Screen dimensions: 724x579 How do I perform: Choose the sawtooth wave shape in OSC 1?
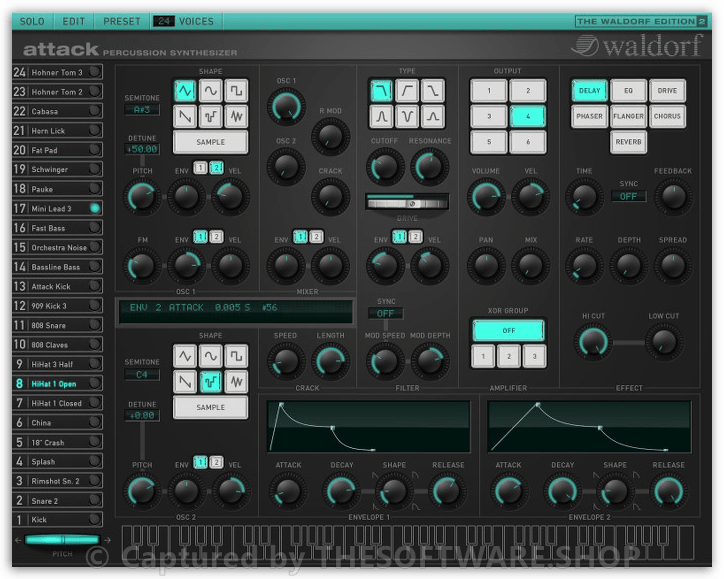pos(185,118)
